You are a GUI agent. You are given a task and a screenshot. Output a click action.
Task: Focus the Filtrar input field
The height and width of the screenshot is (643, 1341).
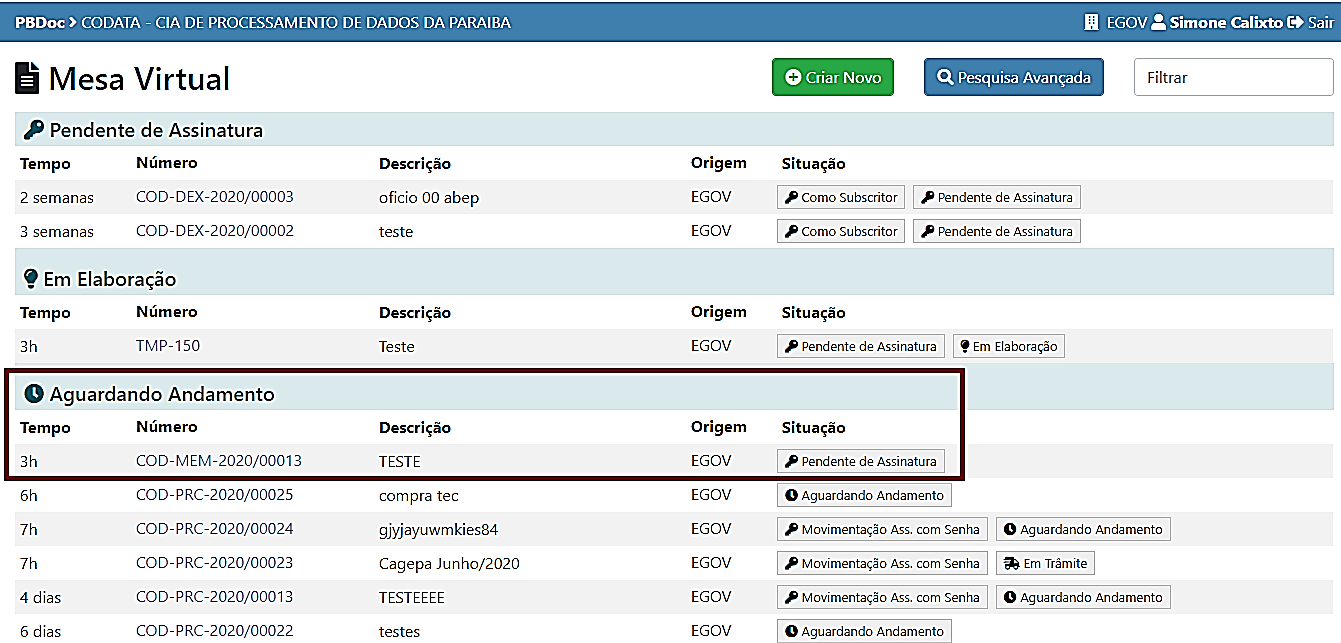point(1233,77)
